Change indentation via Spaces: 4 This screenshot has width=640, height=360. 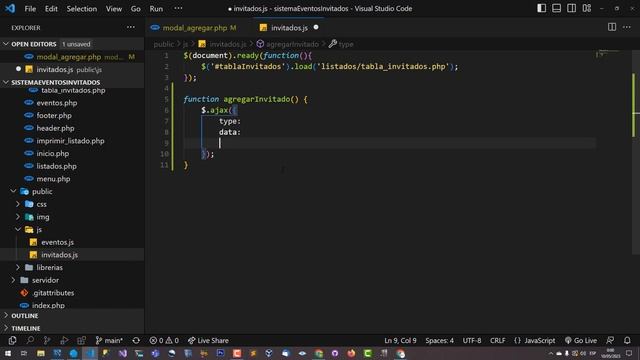(440, 340)
